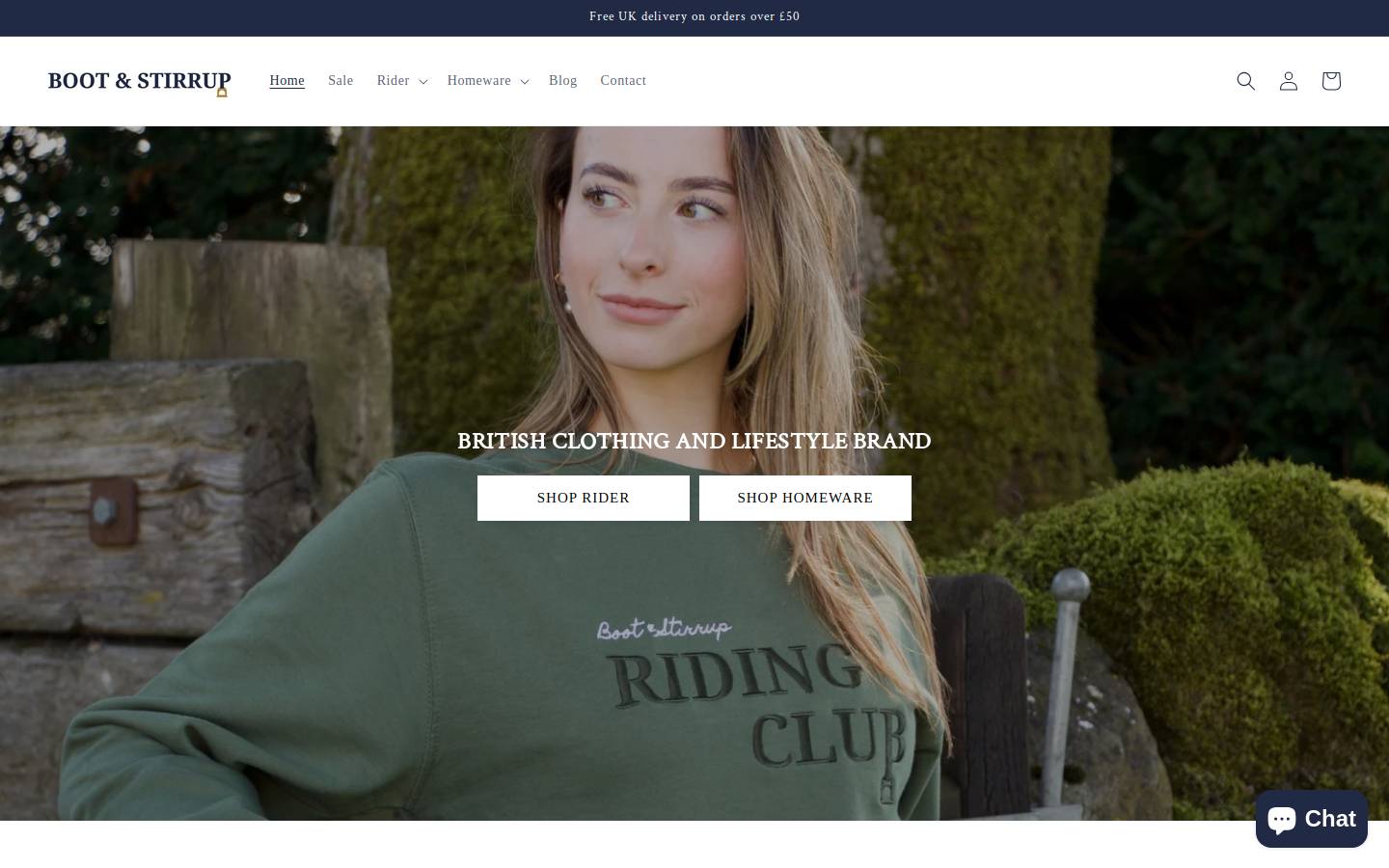Open the Contact page link
1389x868 pixels.
click(623, 81)
